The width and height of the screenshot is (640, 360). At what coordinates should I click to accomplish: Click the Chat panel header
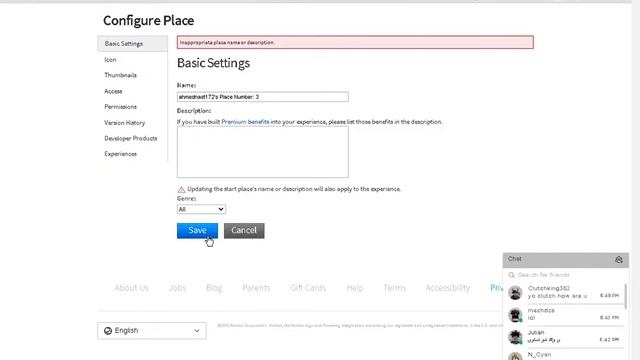(566, 260)
